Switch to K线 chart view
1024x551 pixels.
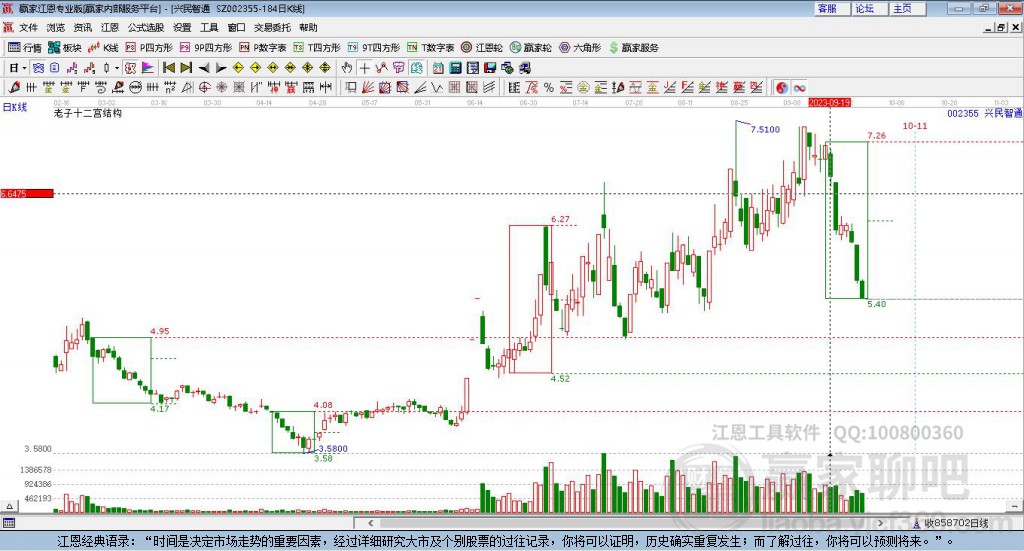coord(103,48)
